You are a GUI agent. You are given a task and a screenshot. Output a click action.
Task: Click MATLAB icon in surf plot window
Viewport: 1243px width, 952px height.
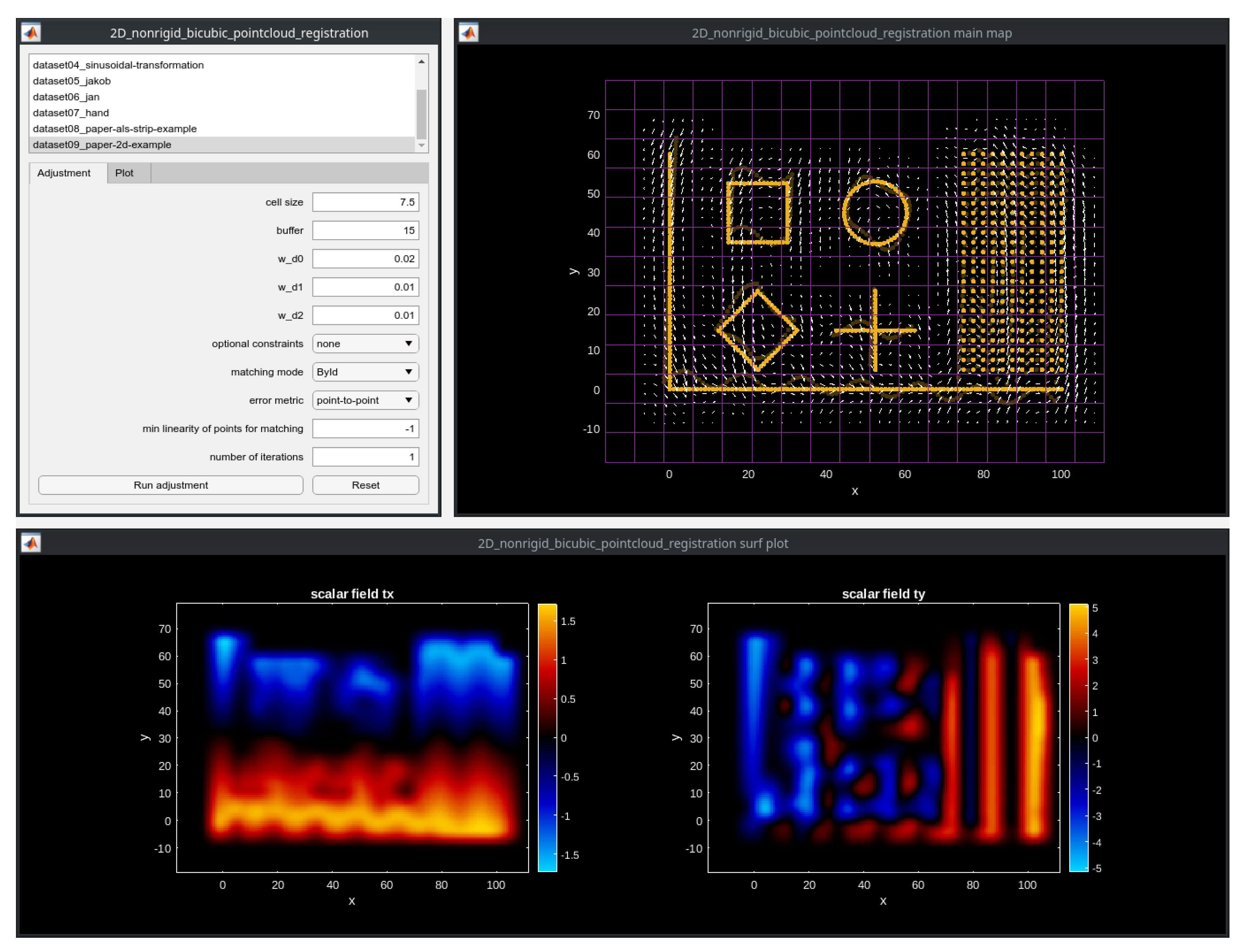[30, 543]
